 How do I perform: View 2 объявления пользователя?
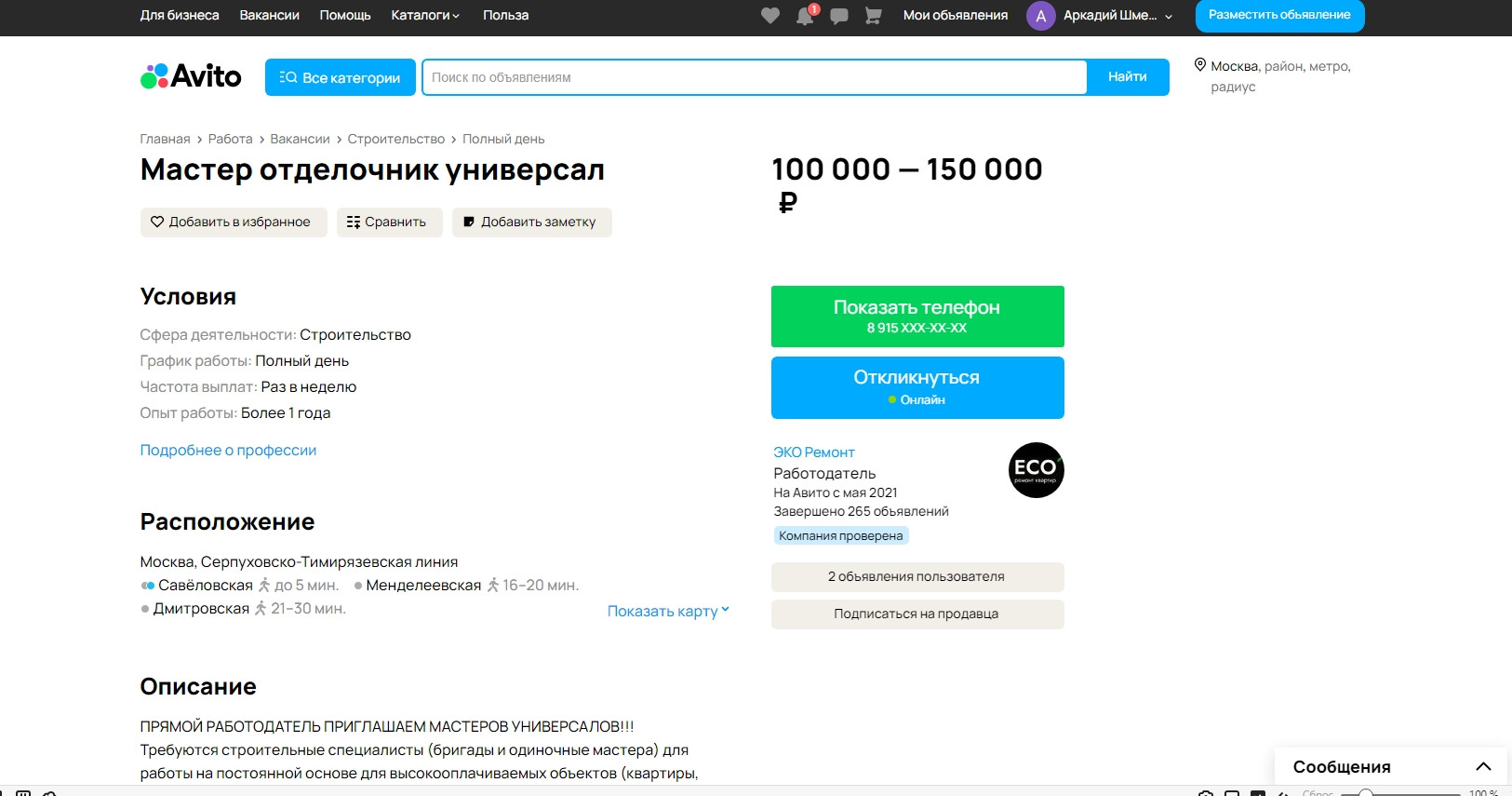tap(917, 577)
